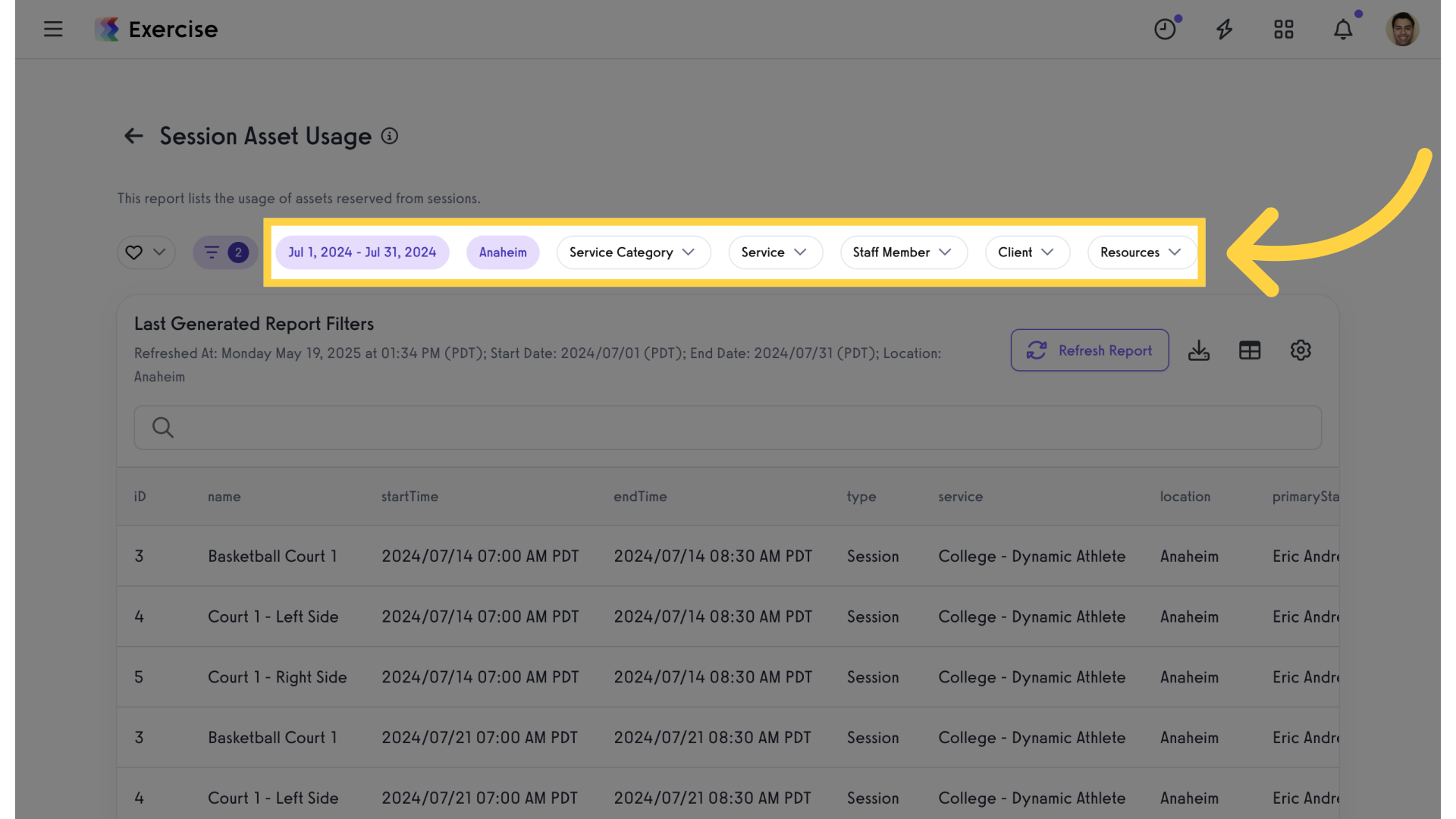This screenshot has height=819, width=1456.
Task: Open the notifications bell
Action: 1343,30
